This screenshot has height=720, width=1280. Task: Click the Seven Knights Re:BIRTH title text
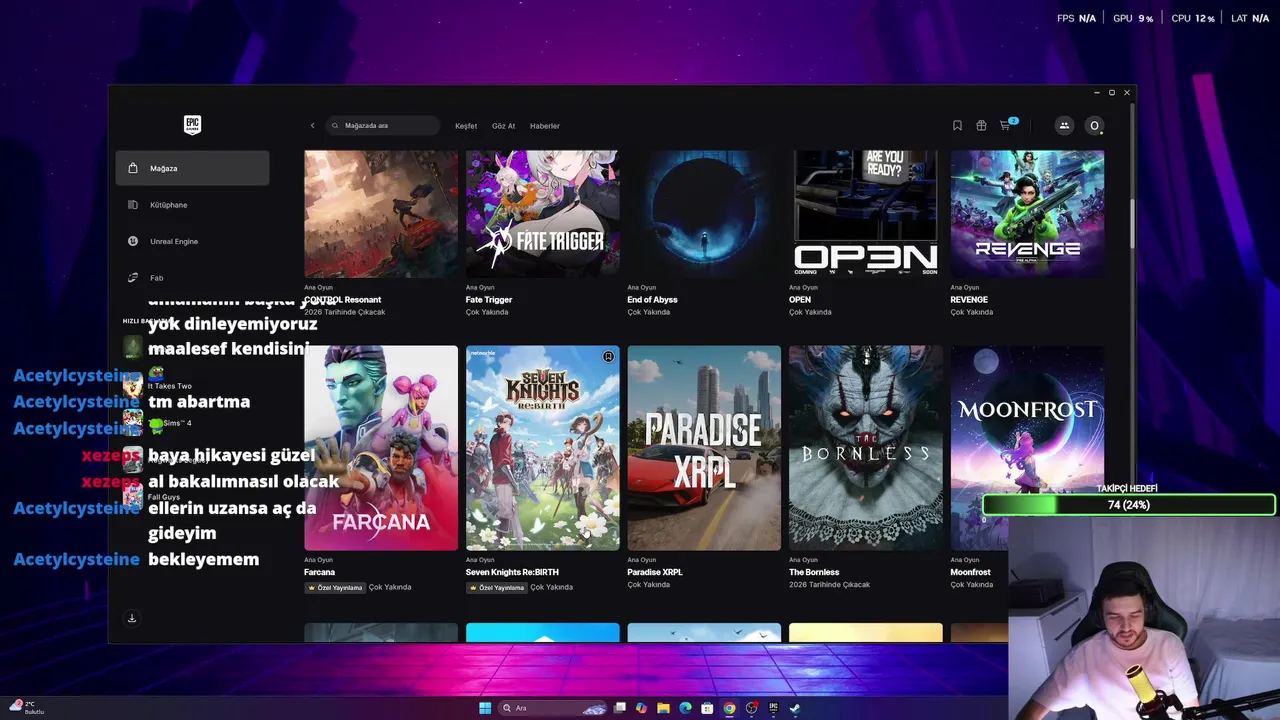click(512, 572)
